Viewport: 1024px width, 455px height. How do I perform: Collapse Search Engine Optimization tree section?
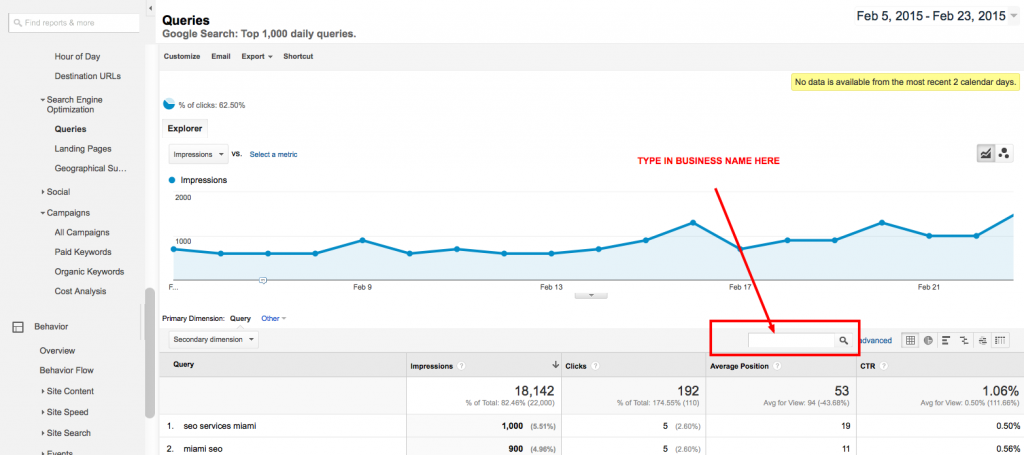click(x=42, y=100)
